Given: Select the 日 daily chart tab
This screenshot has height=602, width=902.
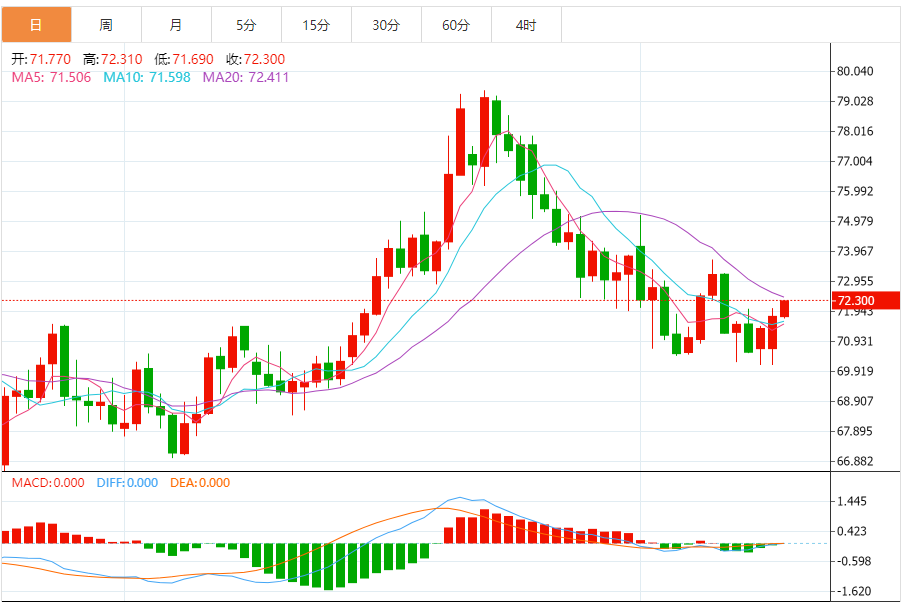Looking at the screenshot, I should [x=36, y=25].
